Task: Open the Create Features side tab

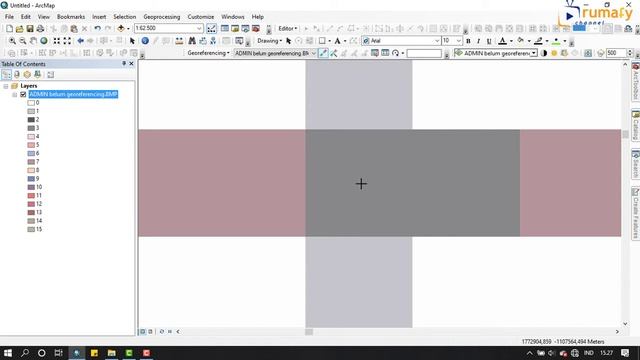Action: coord(636,213)
